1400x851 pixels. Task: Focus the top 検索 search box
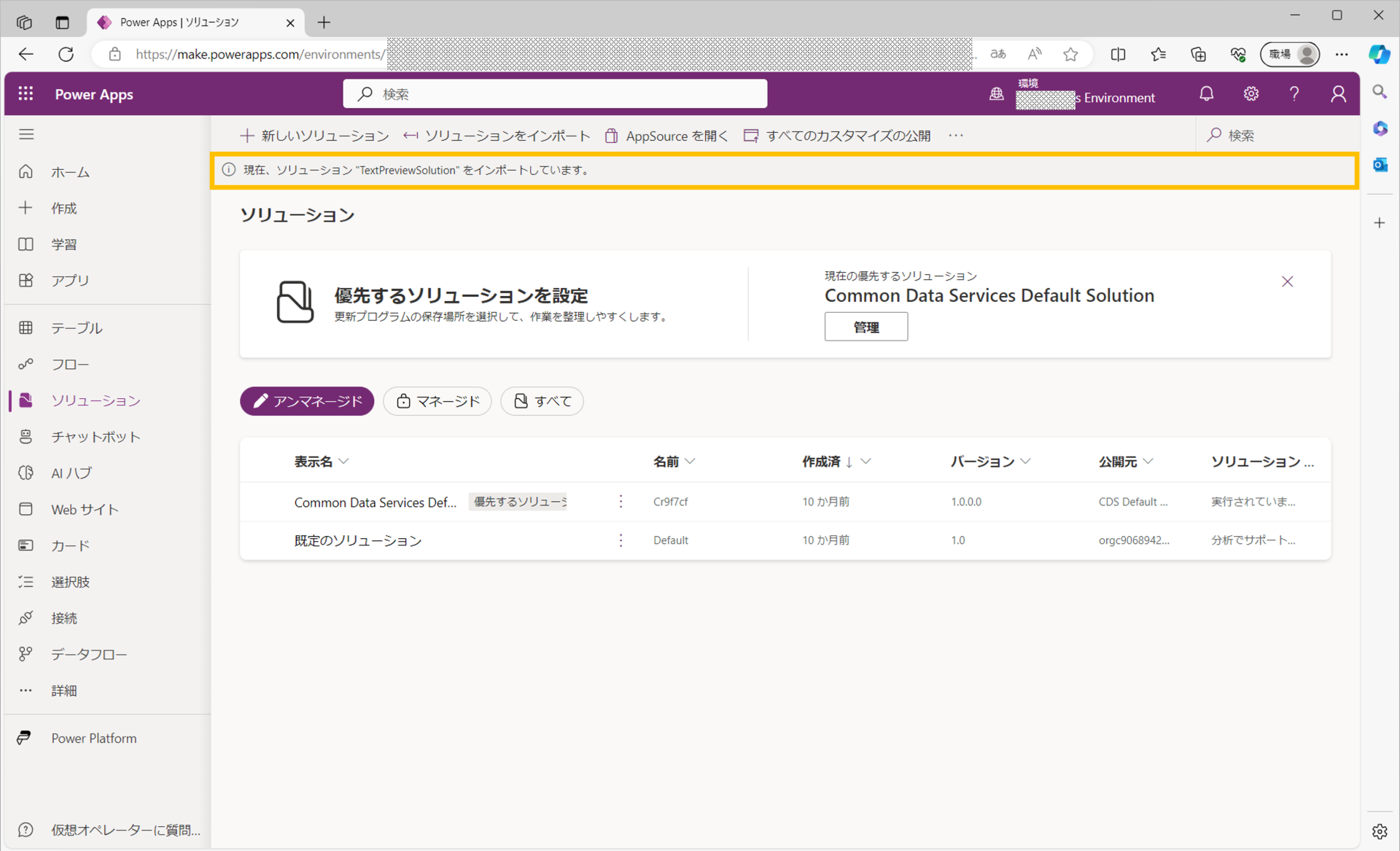[555, 94]
